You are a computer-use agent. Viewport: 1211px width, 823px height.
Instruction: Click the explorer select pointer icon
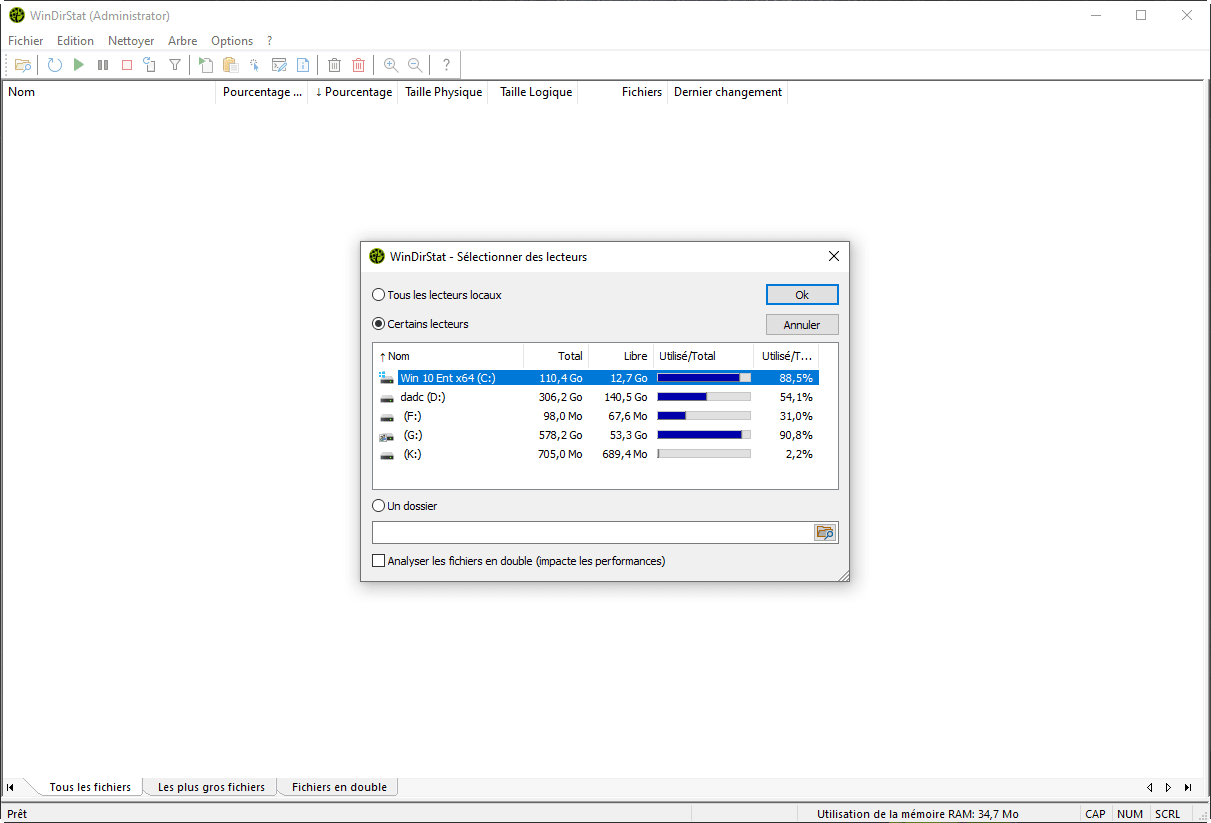(x=255, y=65)
